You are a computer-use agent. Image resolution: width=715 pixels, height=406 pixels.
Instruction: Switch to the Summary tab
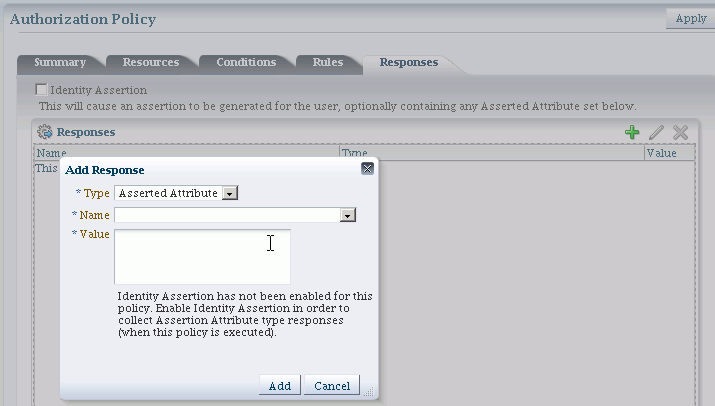60,62
